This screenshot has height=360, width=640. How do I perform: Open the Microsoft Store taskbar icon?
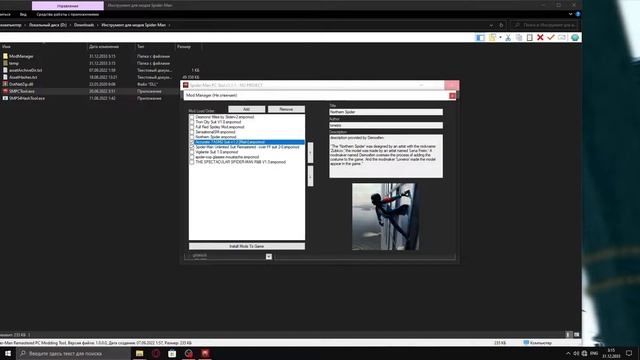pyautogui.click(x=172, y=353)
